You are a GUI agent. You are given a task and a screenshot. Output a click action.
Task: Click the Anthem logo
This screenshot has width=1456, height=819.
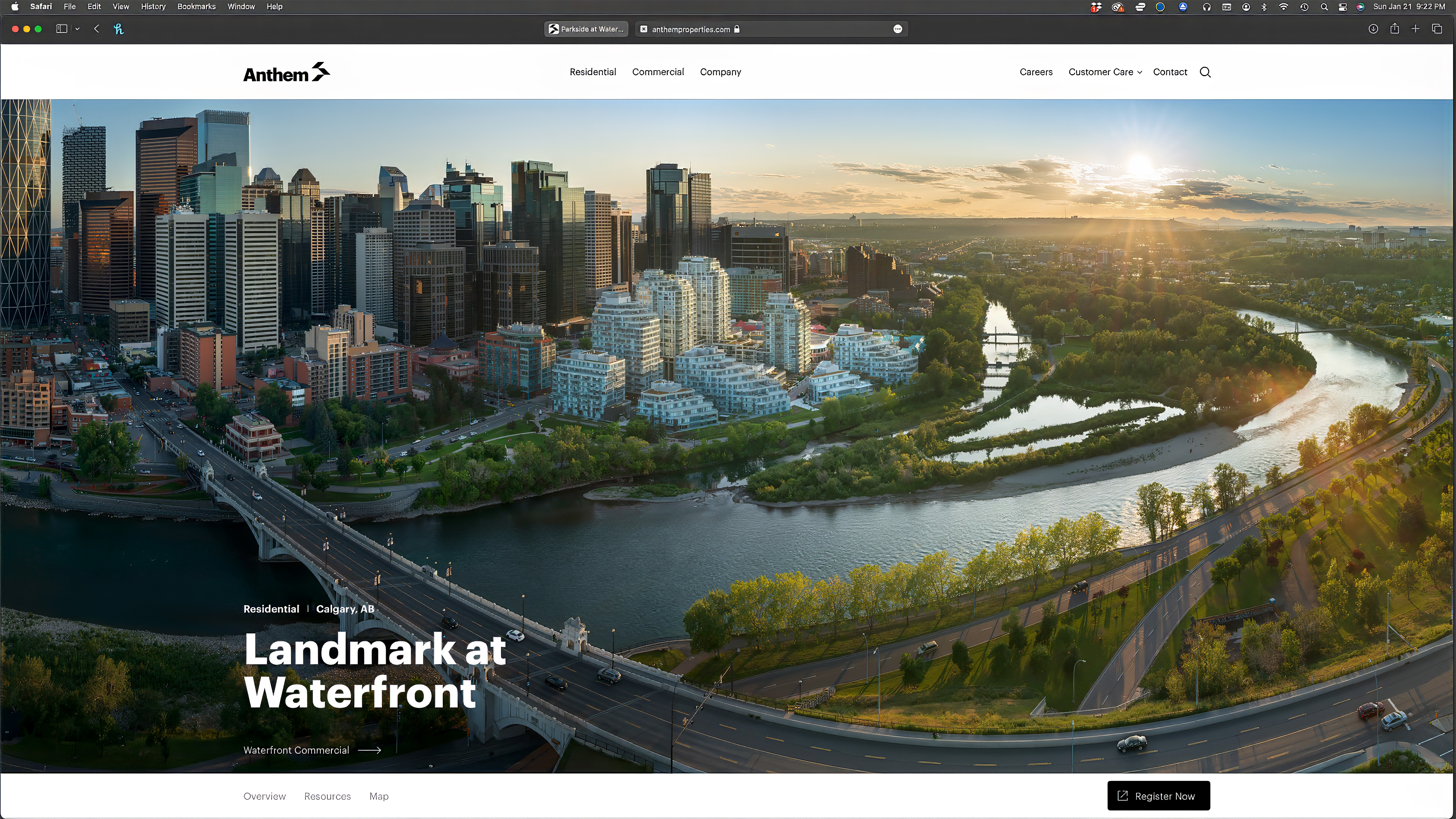[287, 72]
